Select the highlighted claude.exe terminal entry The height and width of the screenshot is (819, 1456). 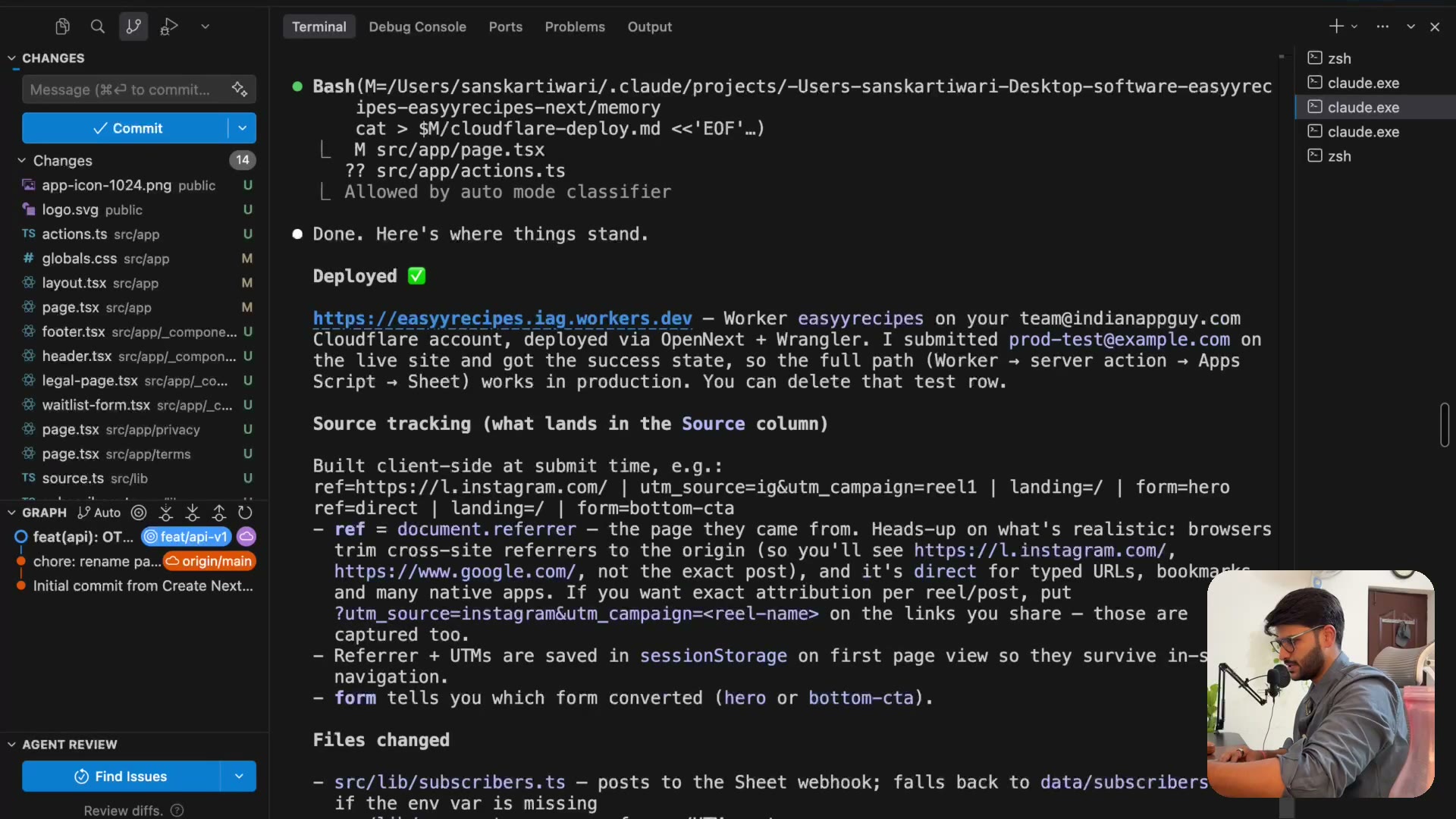click(1376, 108)
